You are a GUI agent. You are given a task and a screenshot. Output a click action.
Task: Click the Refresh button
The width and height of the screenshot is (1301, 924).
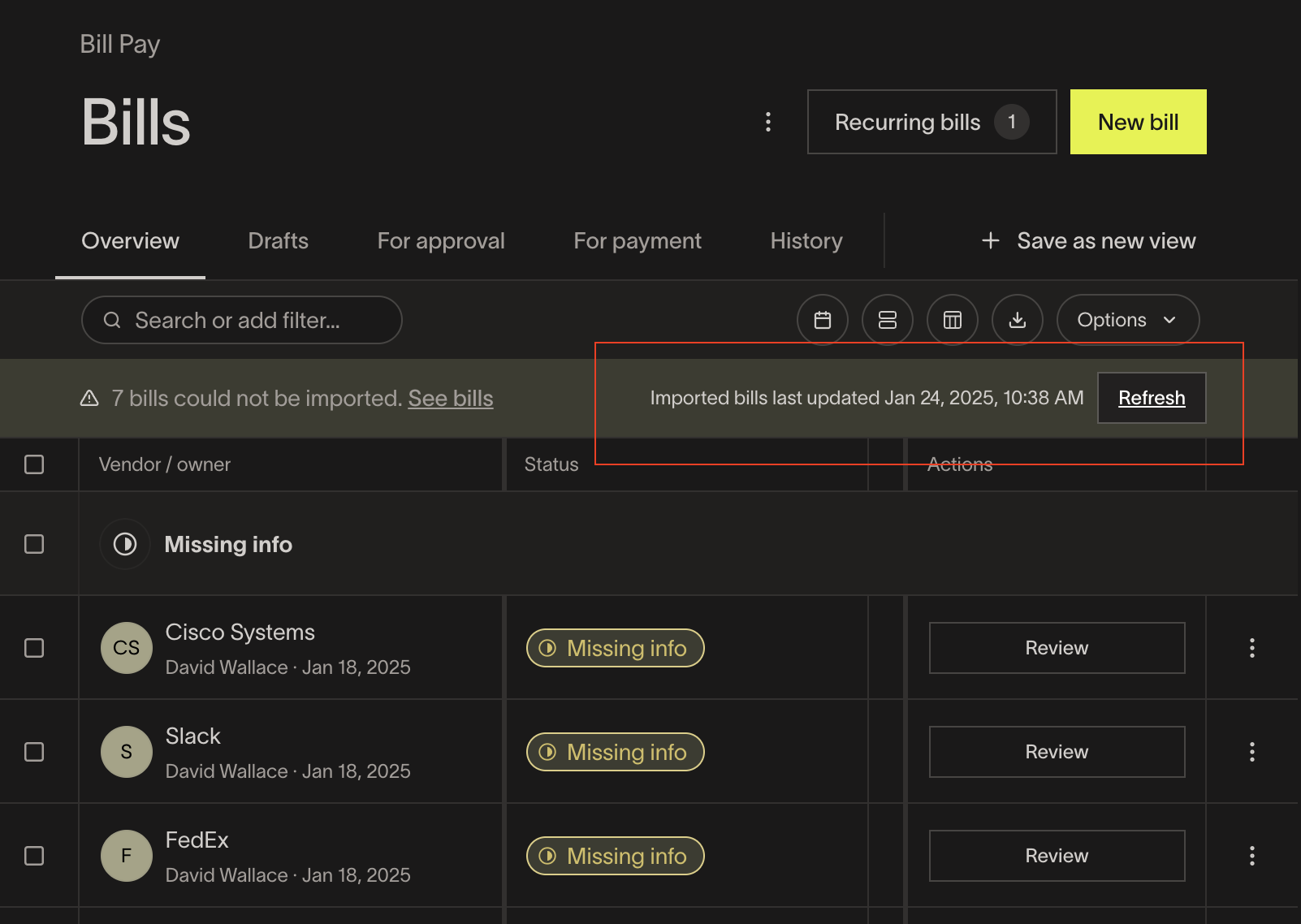[1152, 398]
